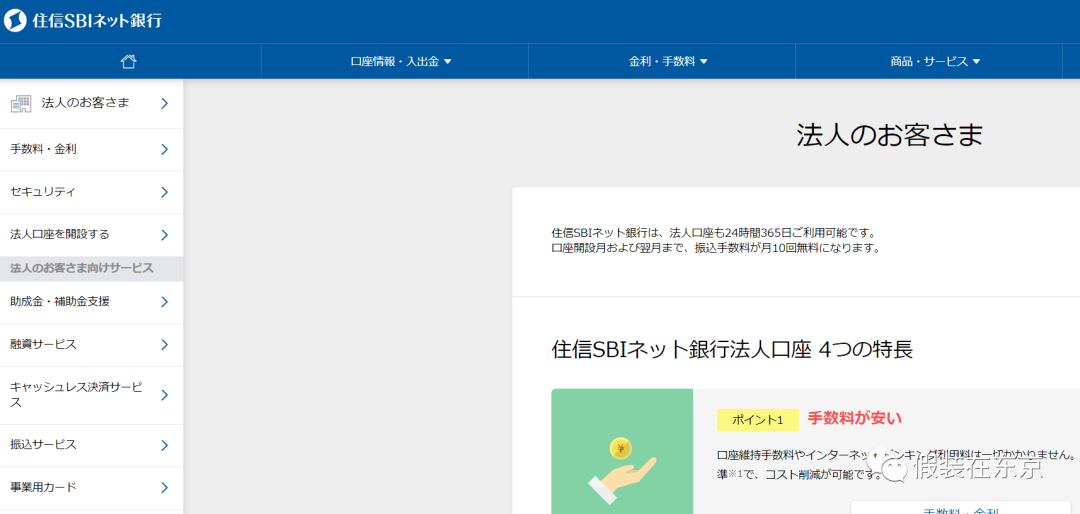
Task: Click the dropdown arrow next to 商品・サービス
Action: pos(976,62)
